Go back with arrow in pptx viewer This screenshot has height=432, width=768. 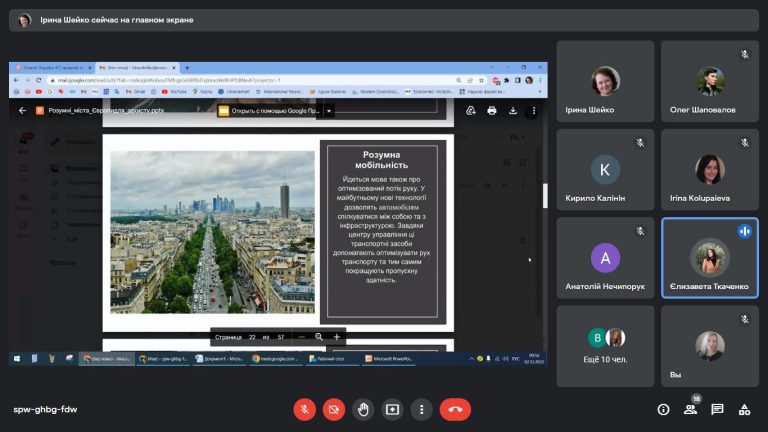22,111
